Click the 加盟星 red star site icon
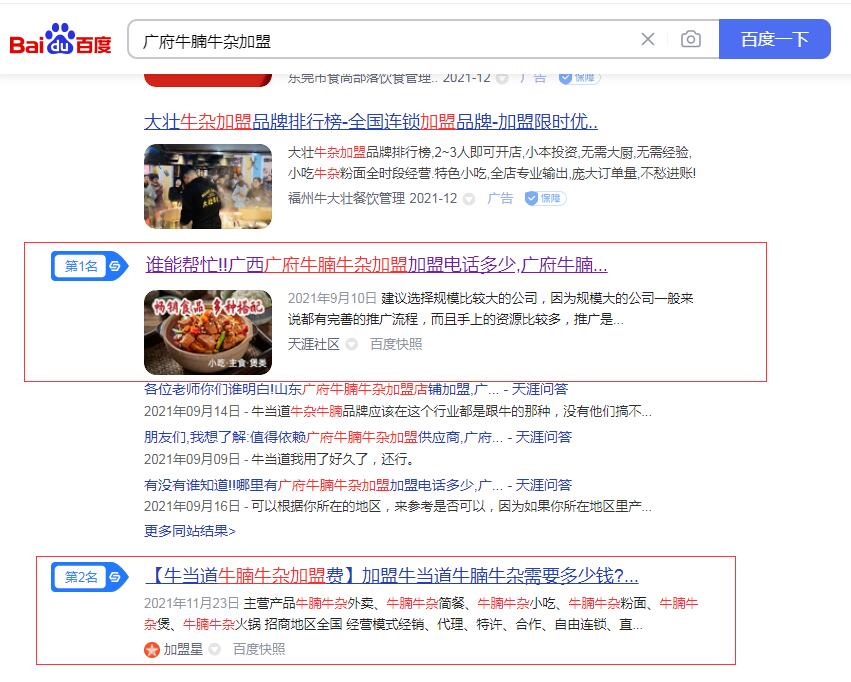851x682 pixels. pyautogui.click(x=152, y=649)
